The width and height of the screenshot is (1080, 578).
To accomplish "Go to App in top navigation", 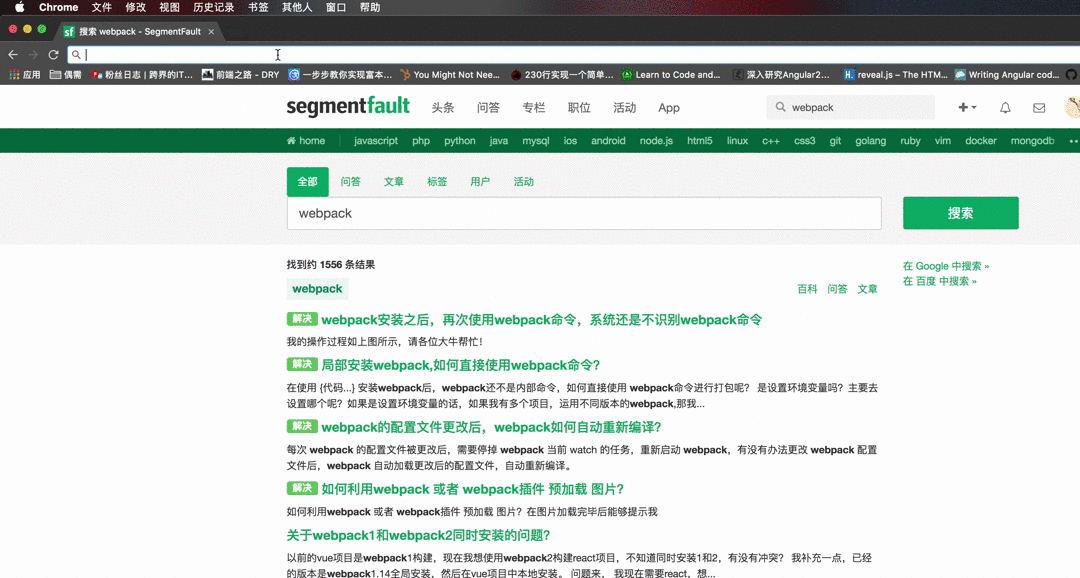I will 669,107.
